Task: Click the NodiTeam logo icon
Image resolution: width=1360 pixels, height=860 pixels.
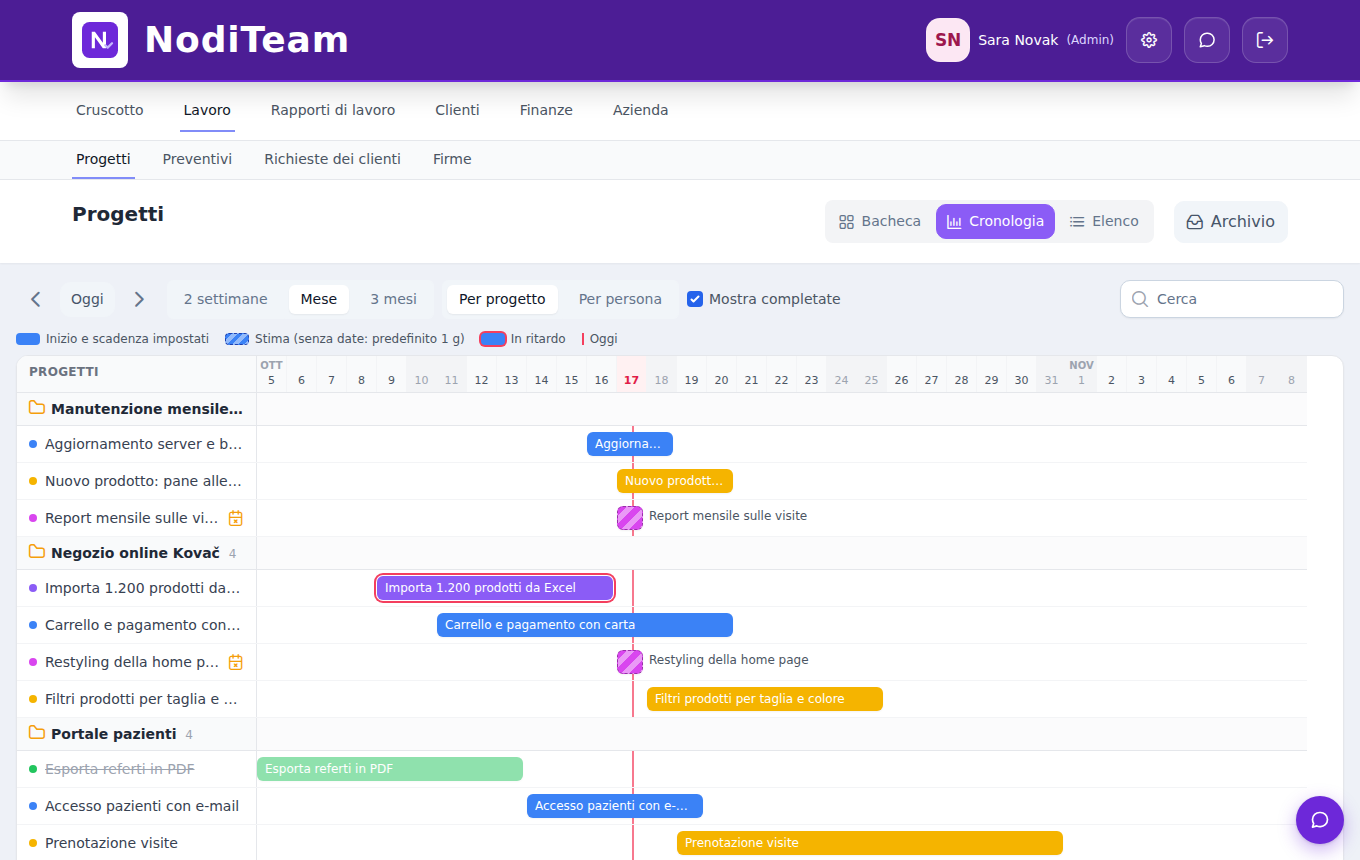Action: tap(100, 40)
